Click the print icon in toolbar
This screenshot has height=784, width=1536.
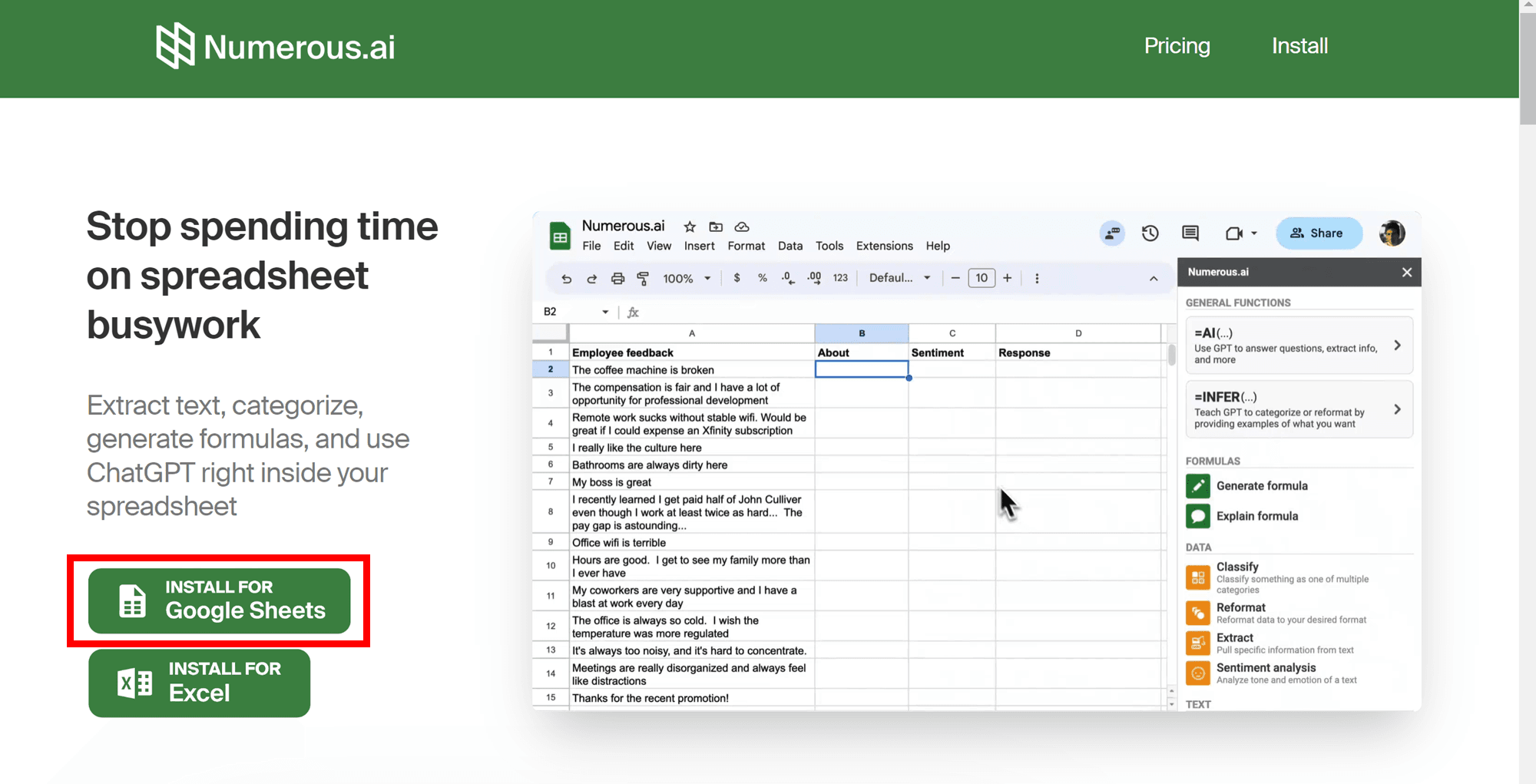click(617, 279)
